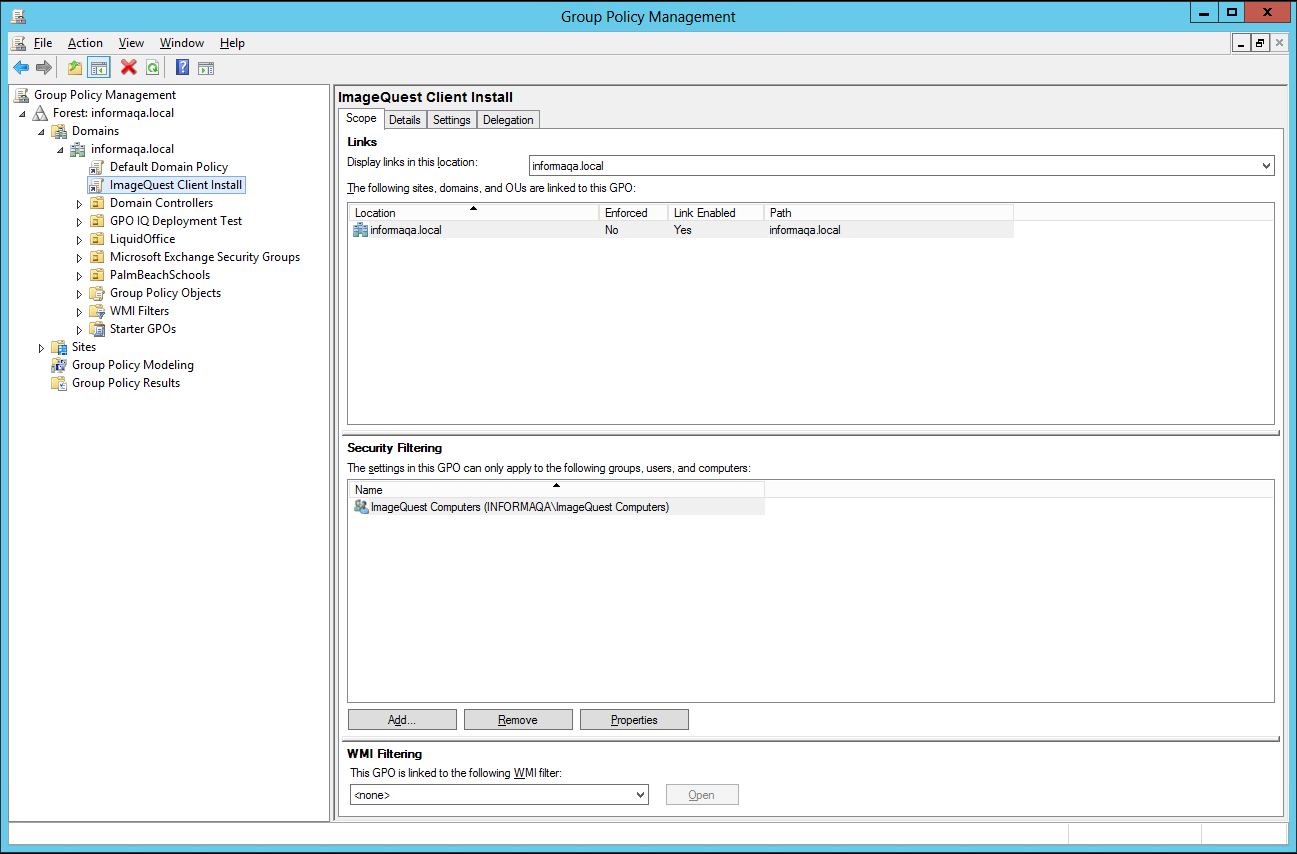Expand the PalmBeachSchools node
1297x854 pixels.
[80, 276]
